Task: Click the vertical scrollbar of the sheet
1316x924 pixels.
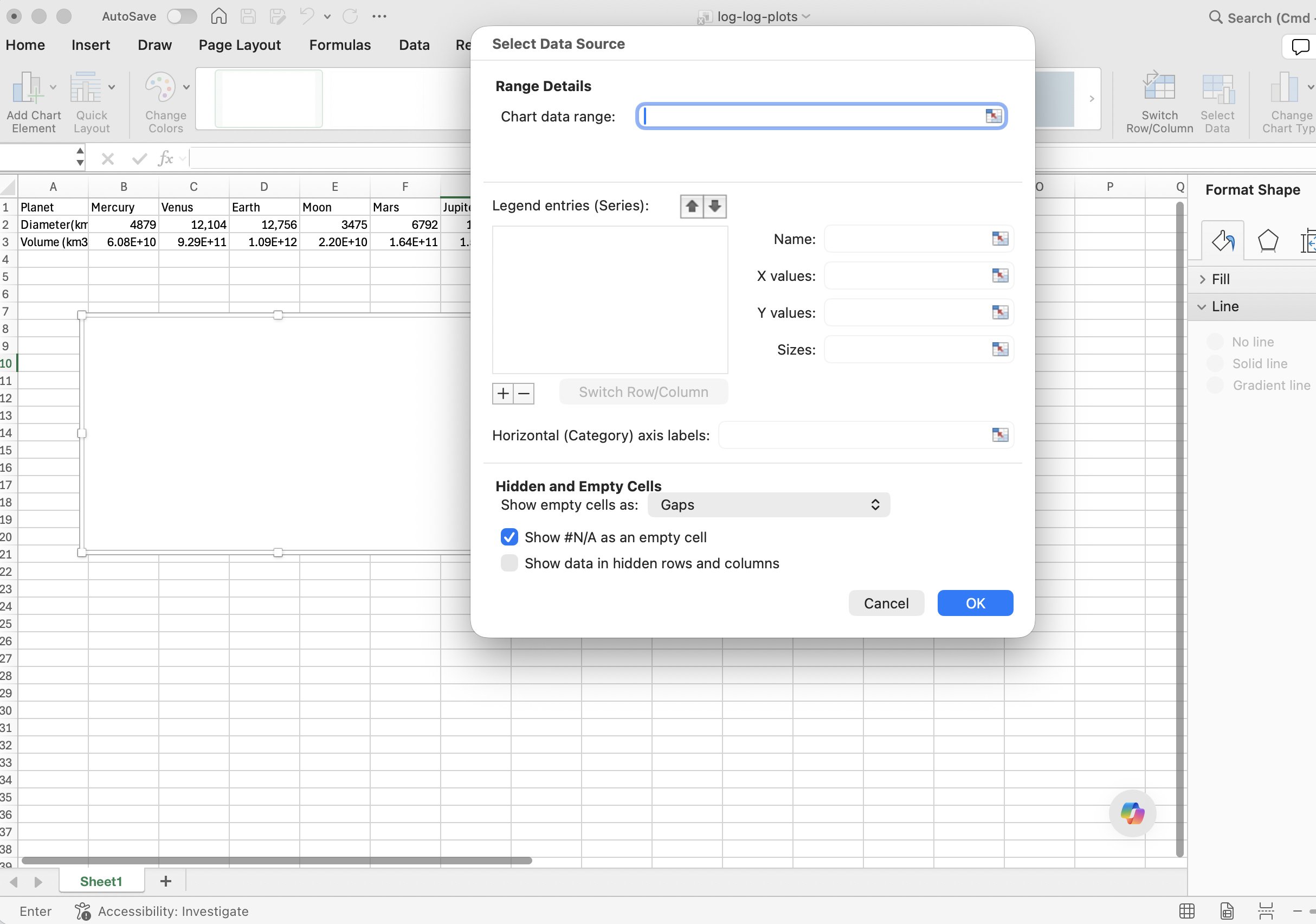Action: pyautogui.click(x=1179, y=529)
